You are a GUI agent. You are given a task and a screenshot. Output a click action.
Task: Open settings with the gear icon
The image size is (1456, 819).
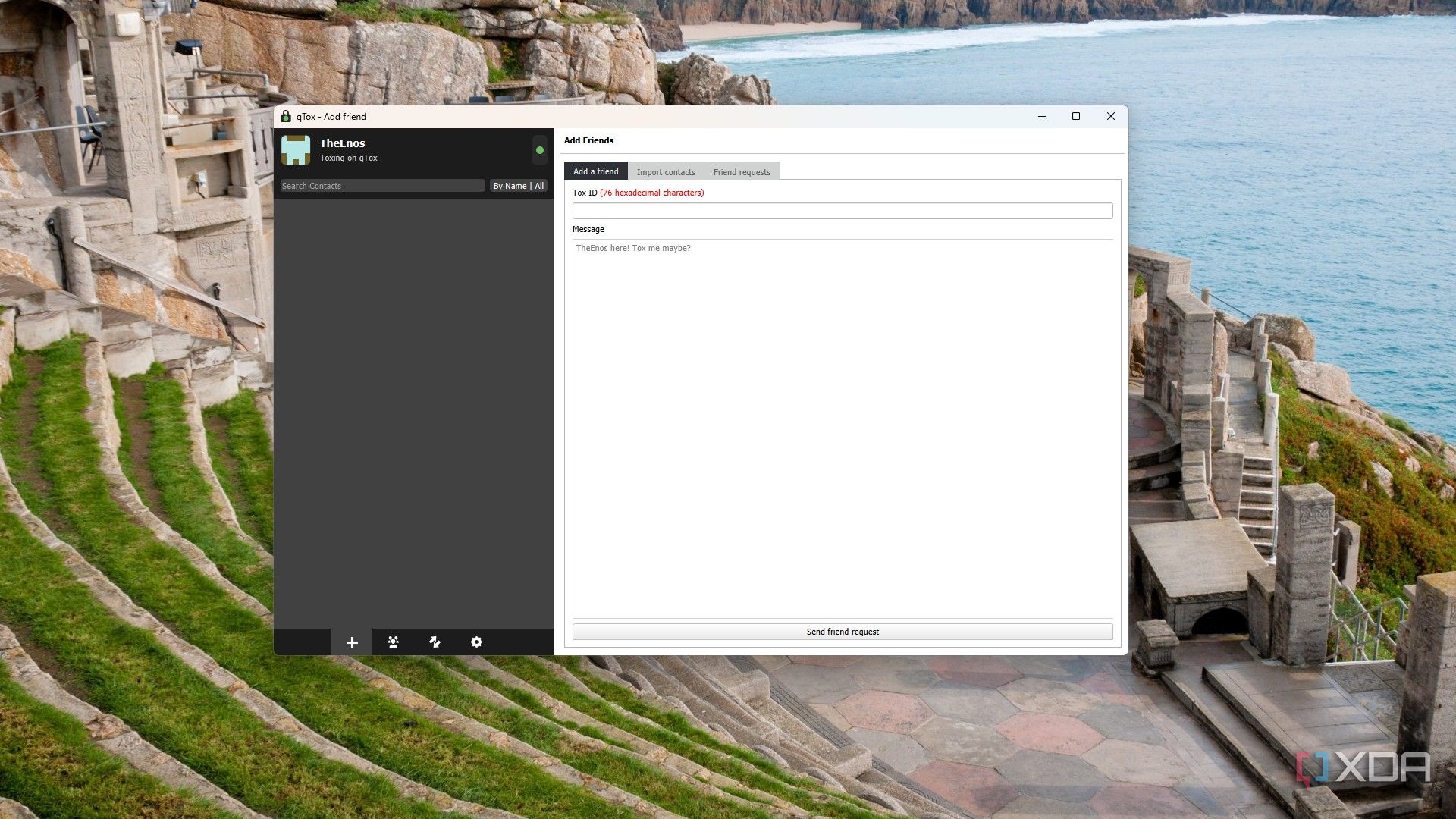click(476, 642)
